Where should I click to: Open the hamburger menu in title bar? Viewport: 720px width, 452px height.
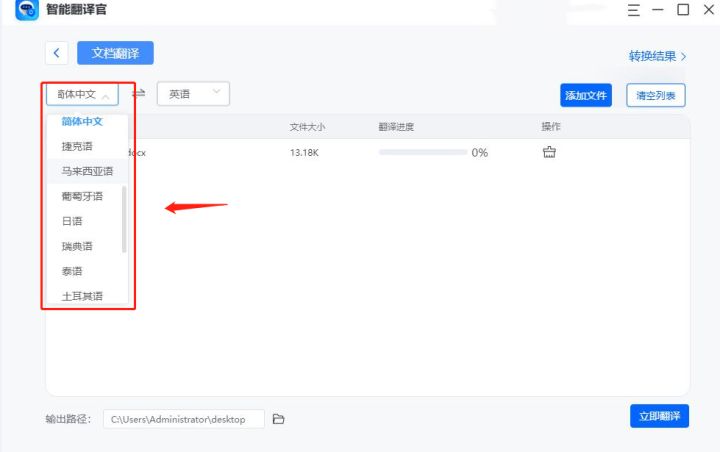pyautogui.click(x=634, y=10)
